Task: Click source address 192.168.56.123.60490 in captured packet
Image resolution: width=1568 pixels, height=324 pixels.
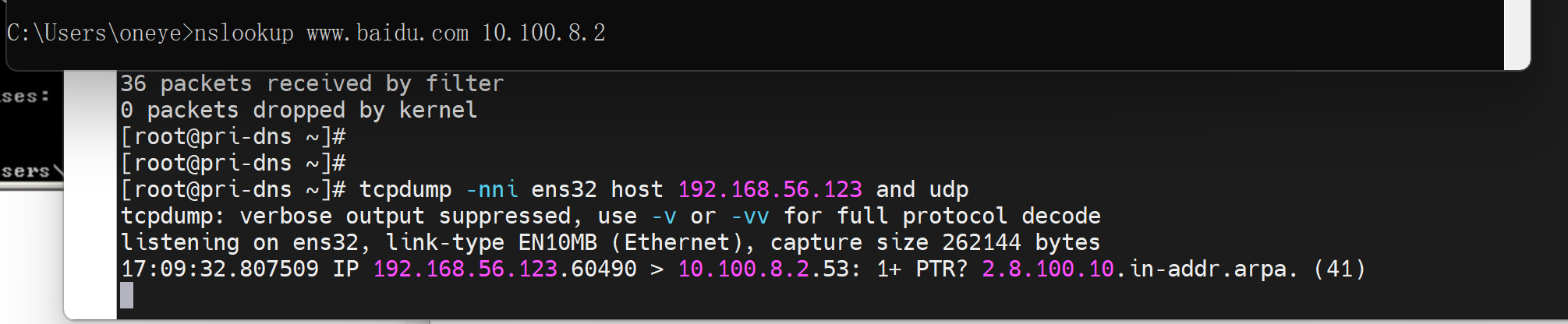Action: 504,269
